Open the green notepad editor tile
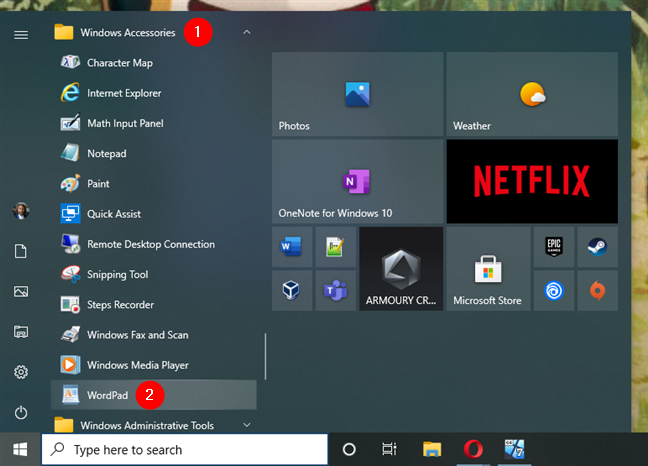 (336, 247)
